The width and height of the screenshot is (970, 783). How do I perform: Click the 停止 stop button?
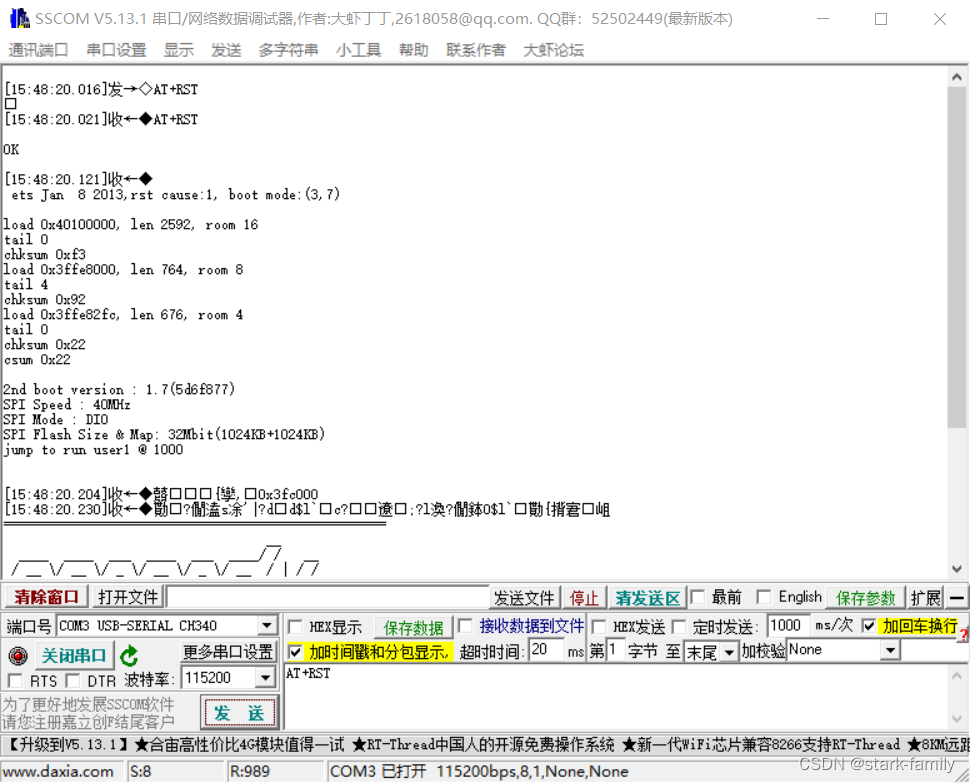point(583,596)
